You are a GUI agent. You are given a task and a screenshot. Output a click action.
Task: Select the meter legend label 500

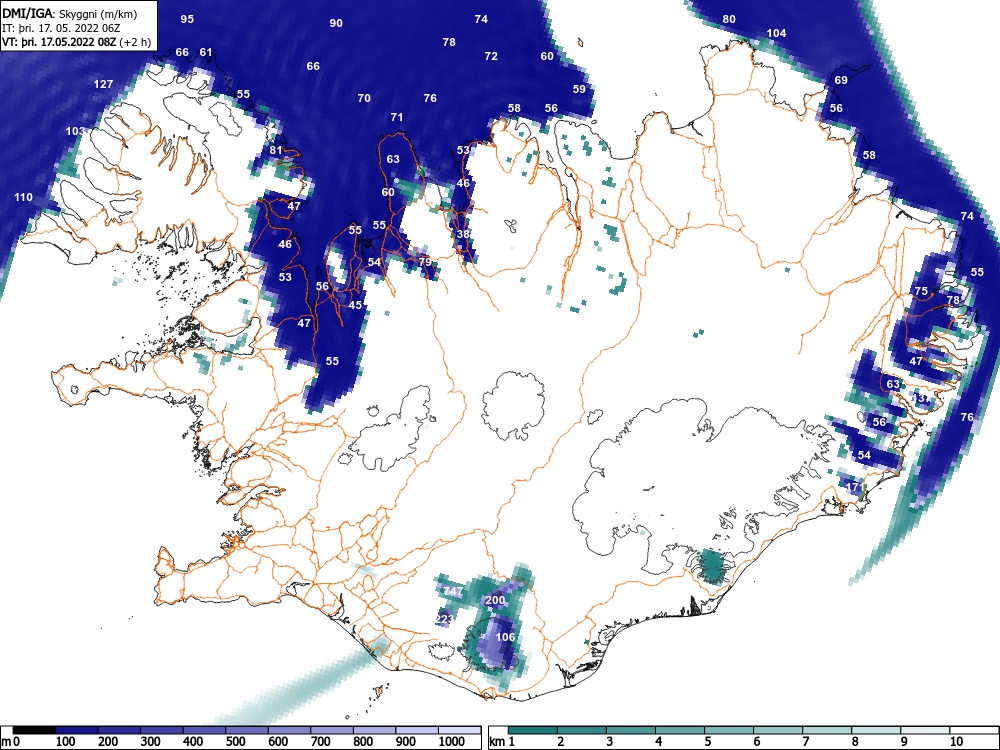[235, 742]
